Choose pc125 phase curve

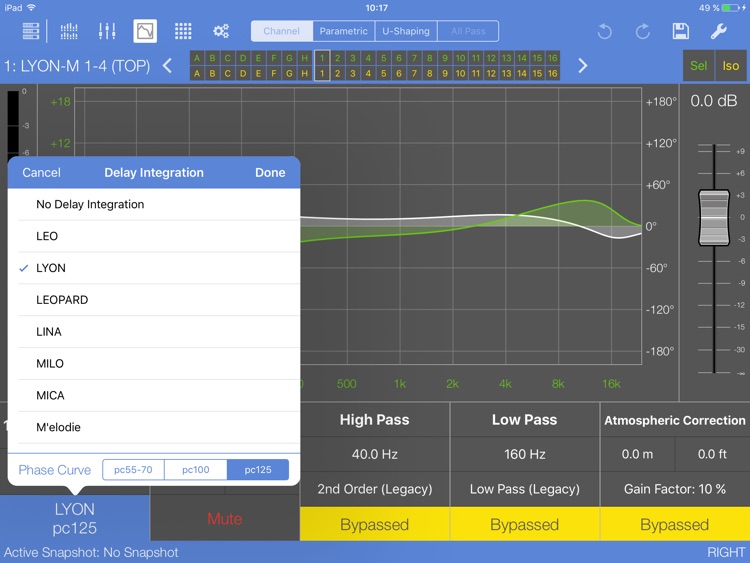click(258, 470)
